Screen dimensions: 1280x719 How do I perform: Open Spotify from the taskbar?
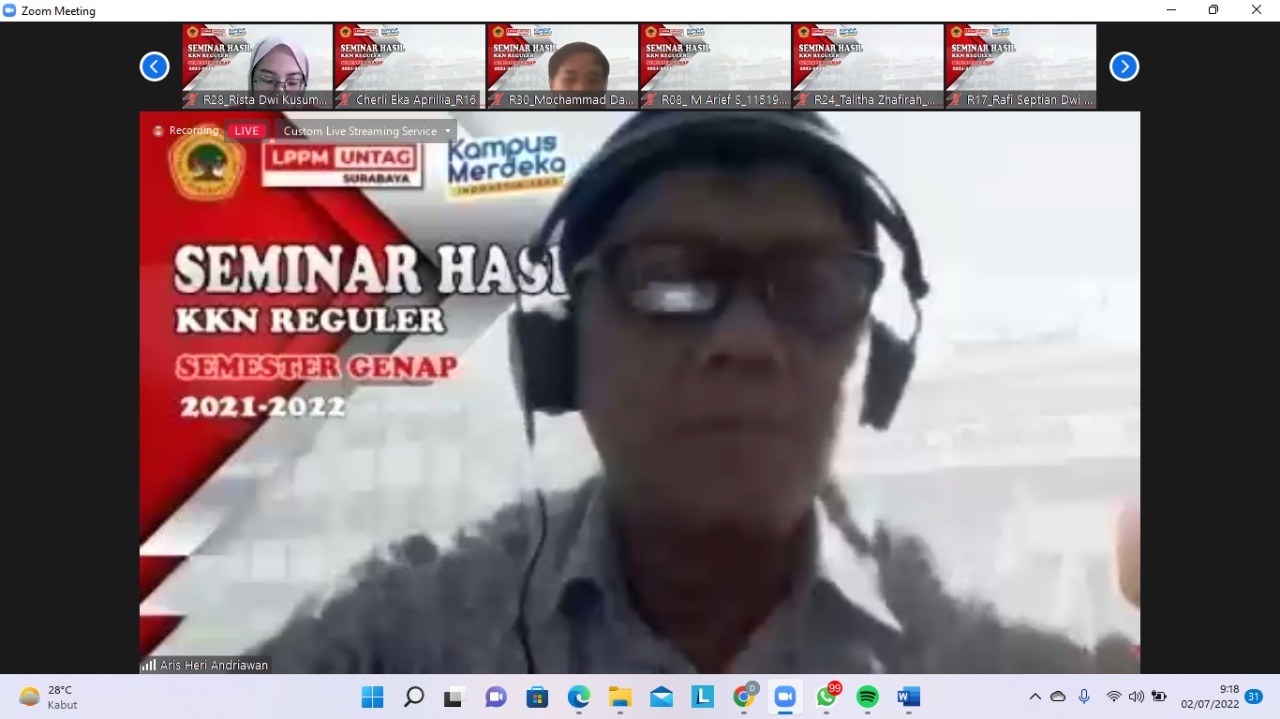[868, 697]
